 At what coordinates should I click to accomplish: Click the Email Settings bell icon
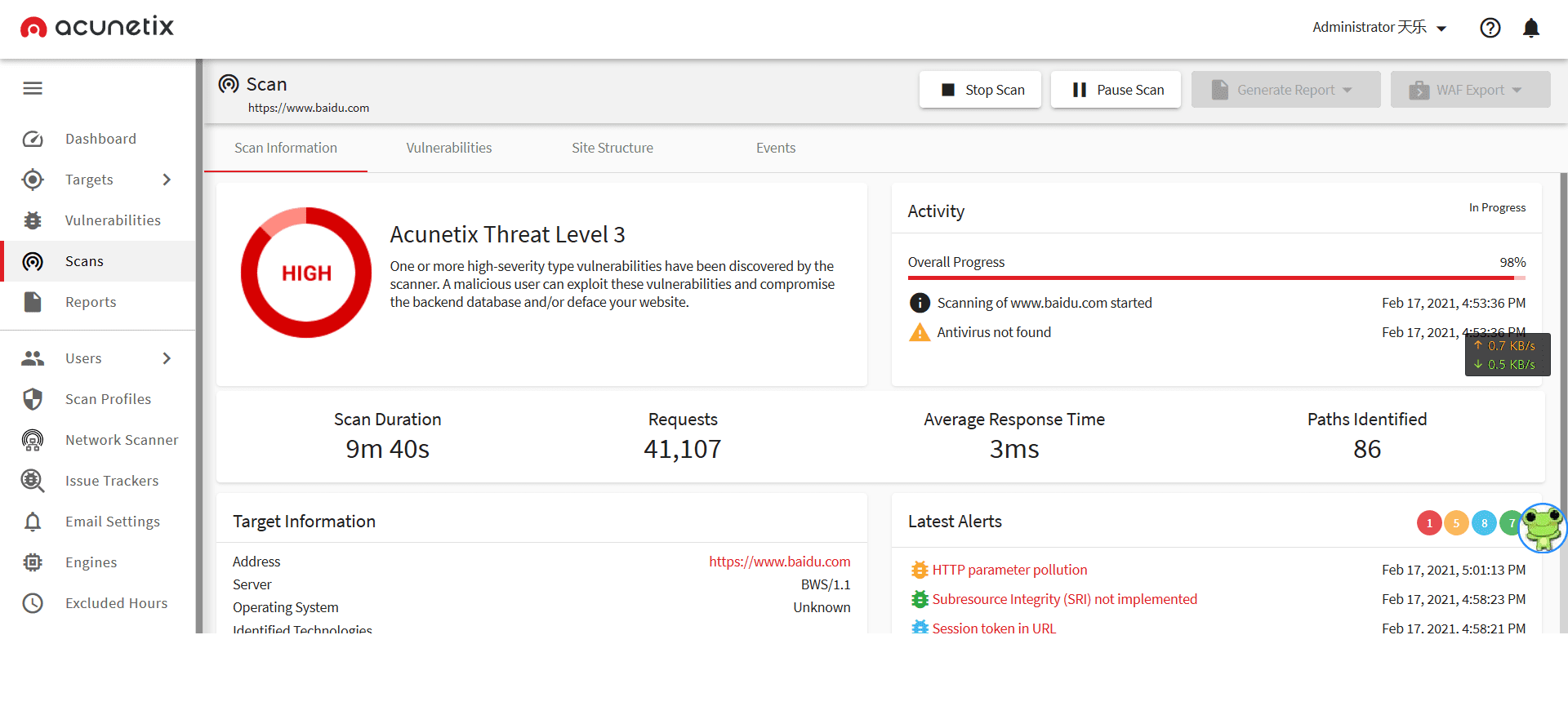pyautogui.click(x=33, y=522)
